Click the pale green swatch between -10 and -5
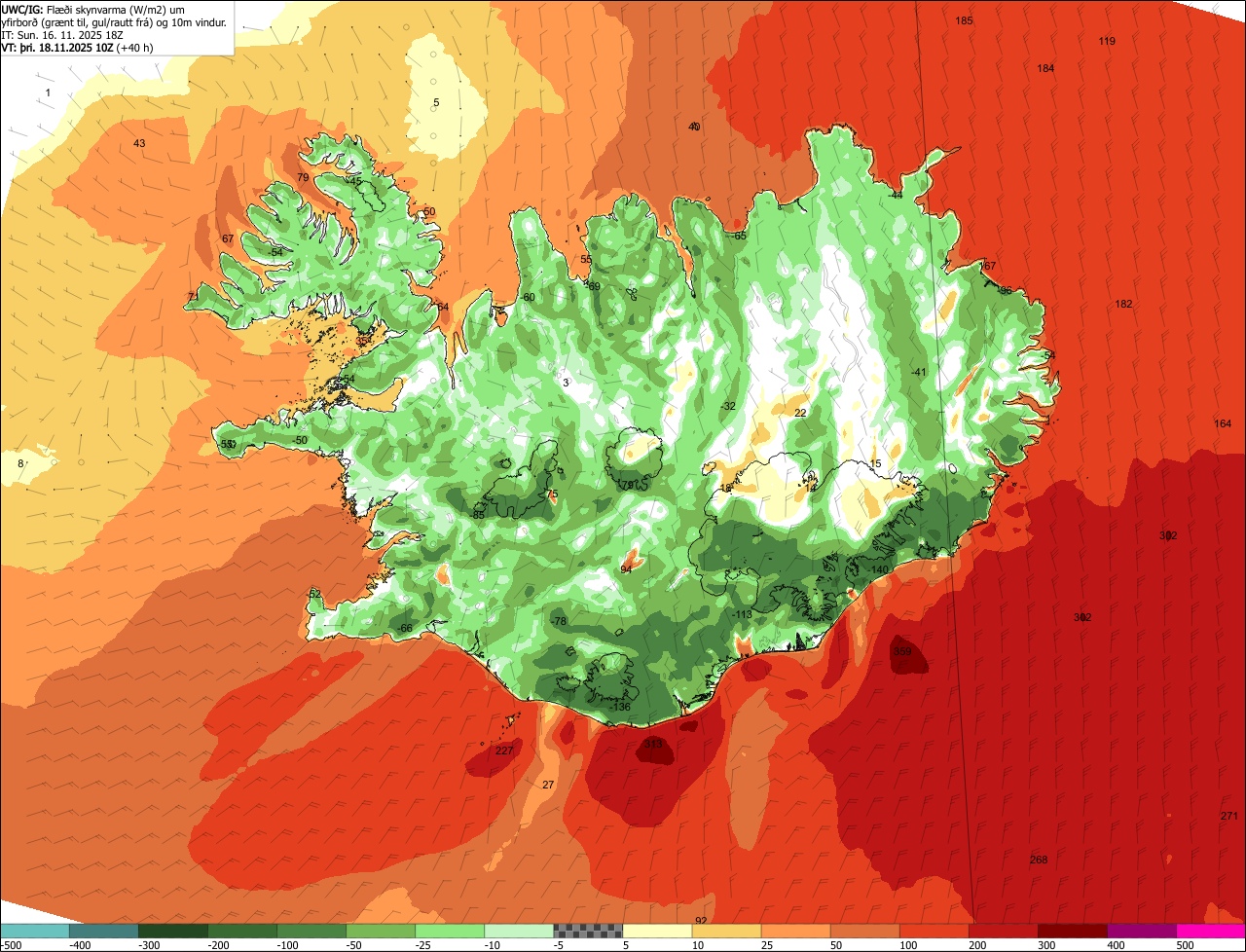 [519, 931]
